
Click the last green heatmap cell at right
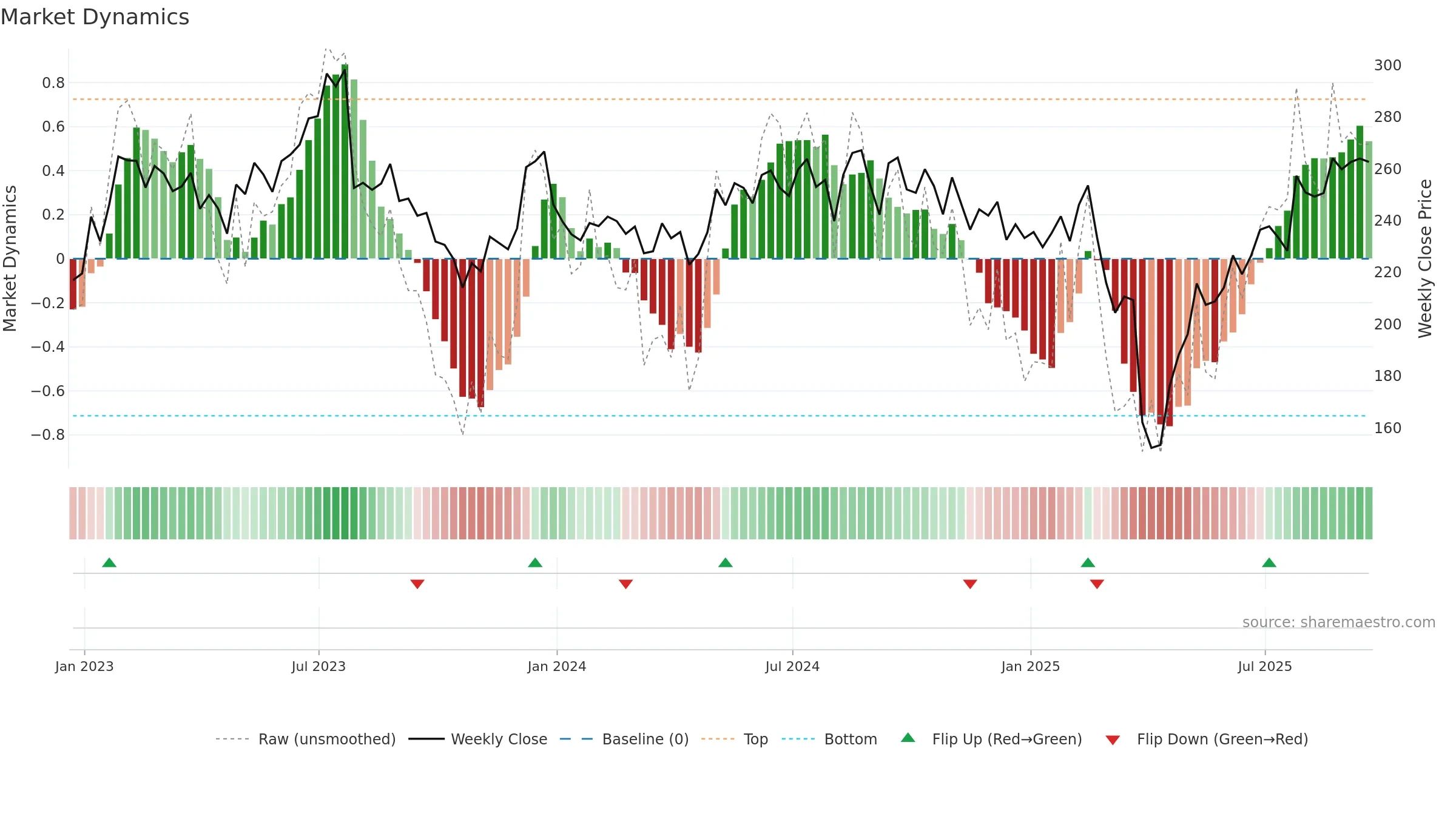coord(1369,513)
